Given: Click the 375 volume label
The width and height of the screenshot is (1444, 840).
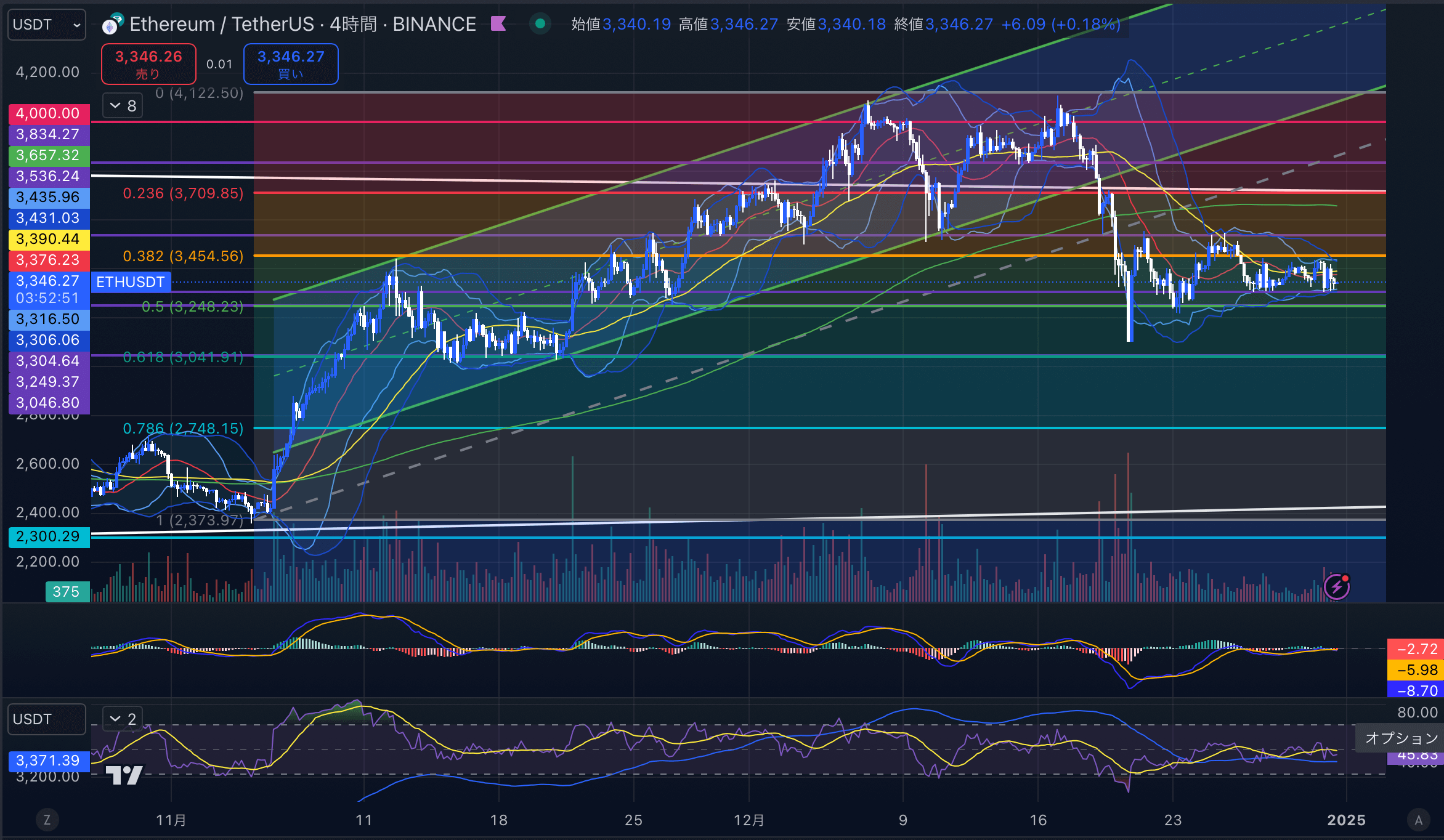Looking at the screenshot, I should point(67,592).
